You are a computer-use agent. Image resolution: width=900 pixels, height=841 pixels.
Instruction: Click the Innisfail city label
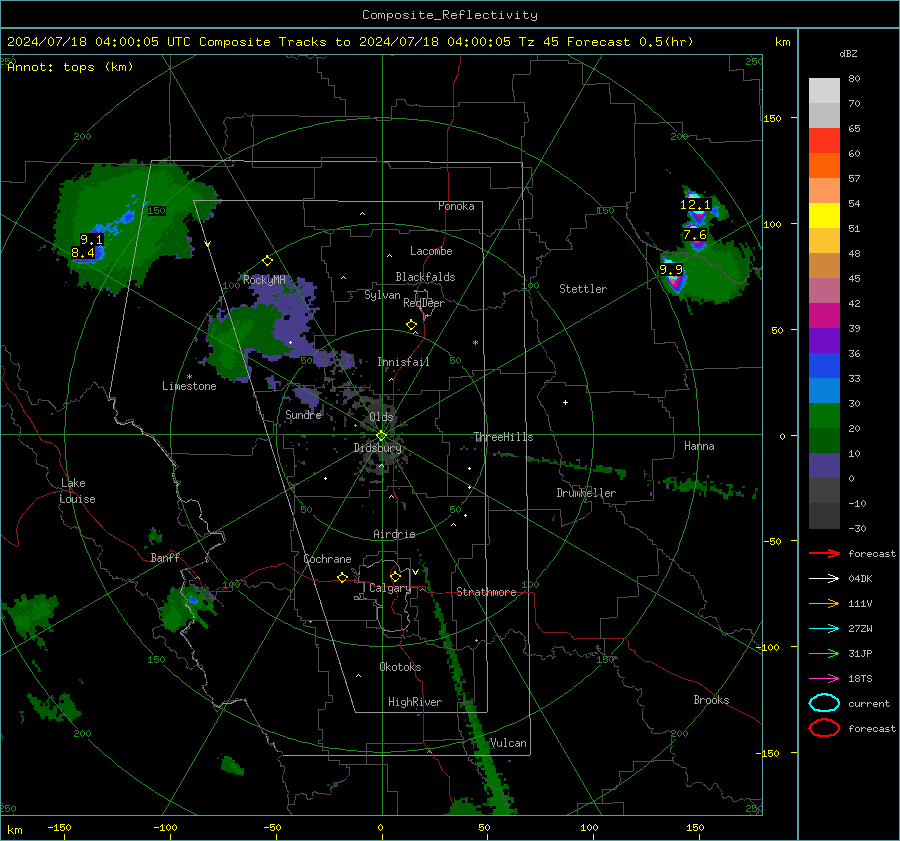(x=404, y=362)
